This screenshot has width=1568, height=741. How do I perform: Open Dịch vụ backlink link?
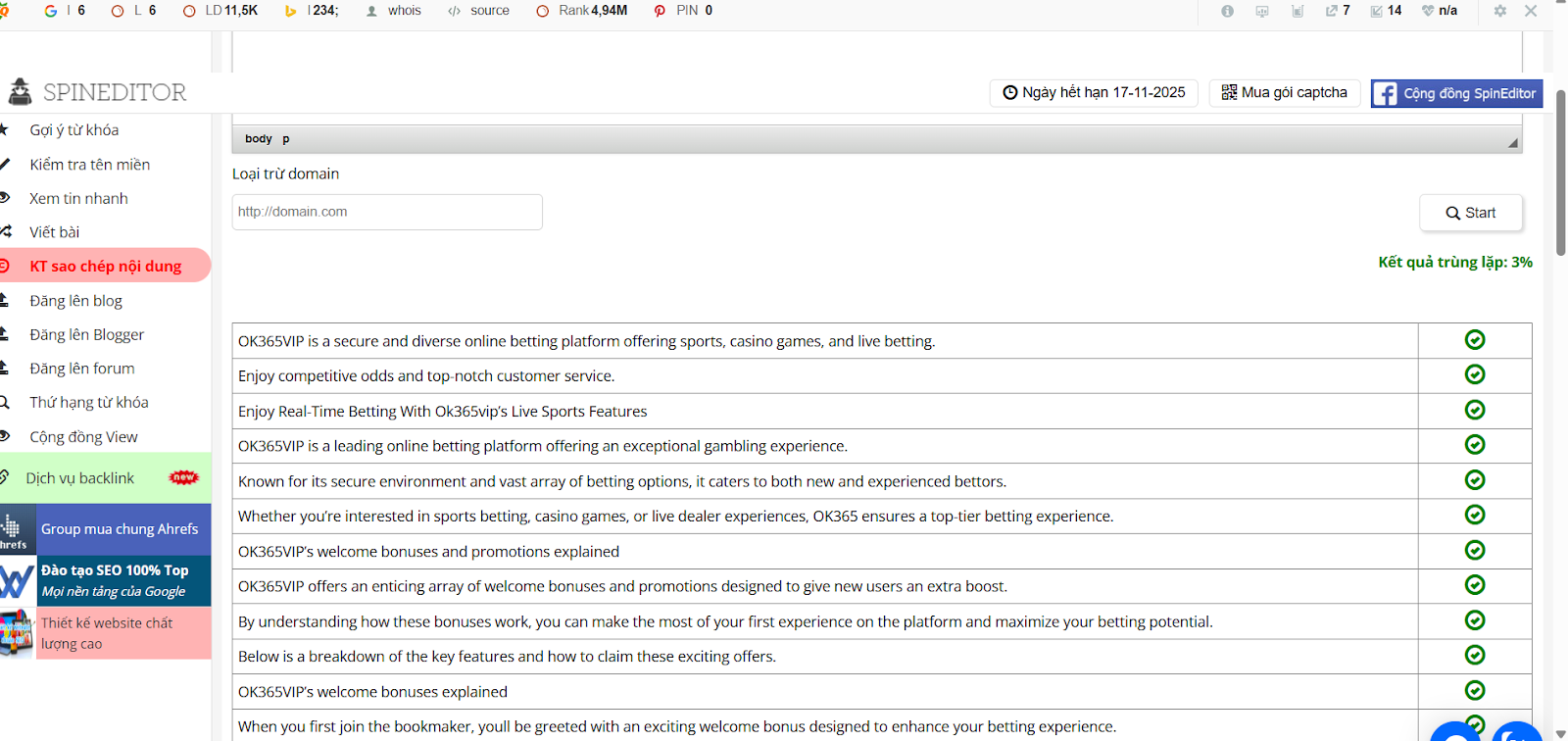tap(80, 478)
